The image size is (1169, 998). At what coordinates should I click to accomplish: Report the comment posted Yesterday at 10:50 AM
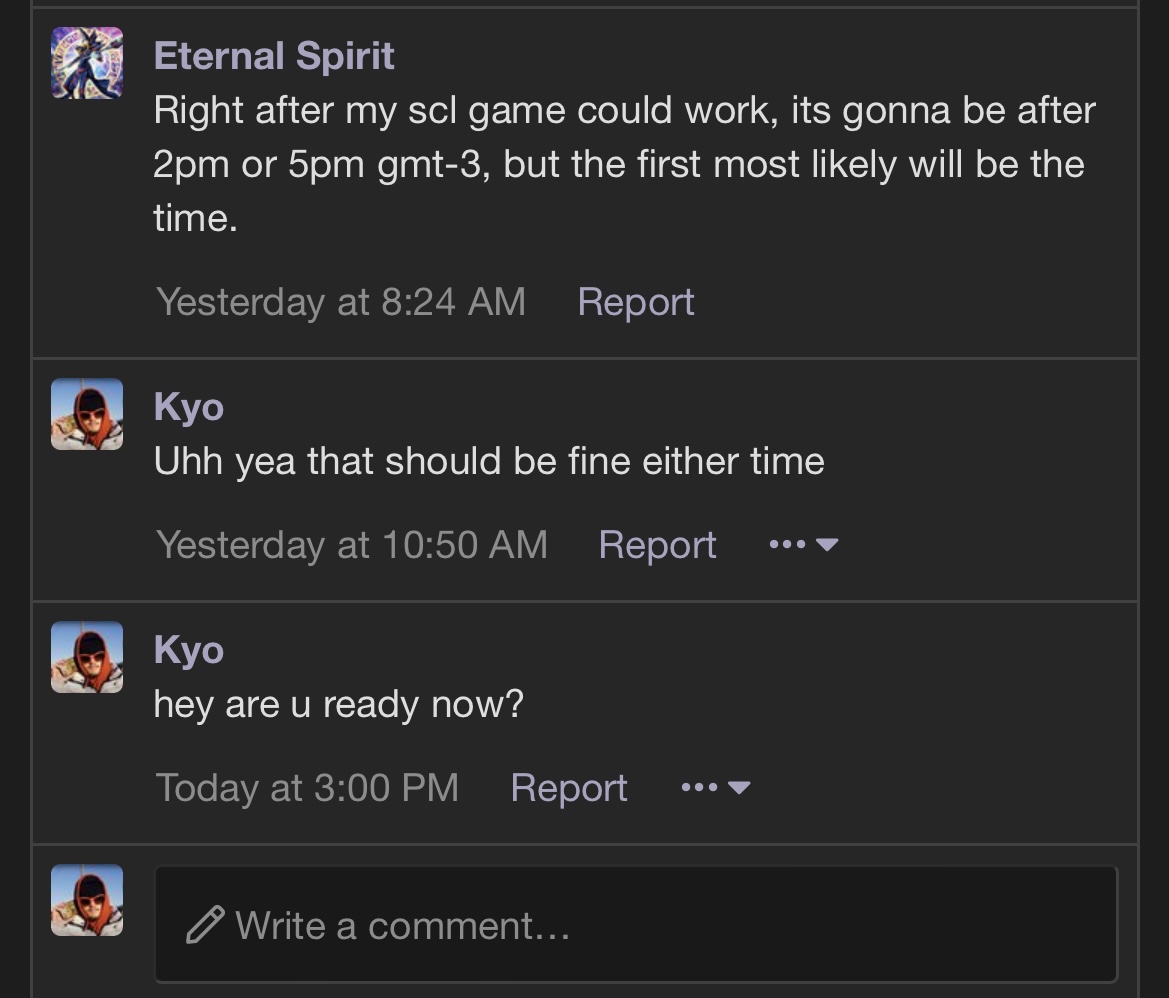pos(657,545)
